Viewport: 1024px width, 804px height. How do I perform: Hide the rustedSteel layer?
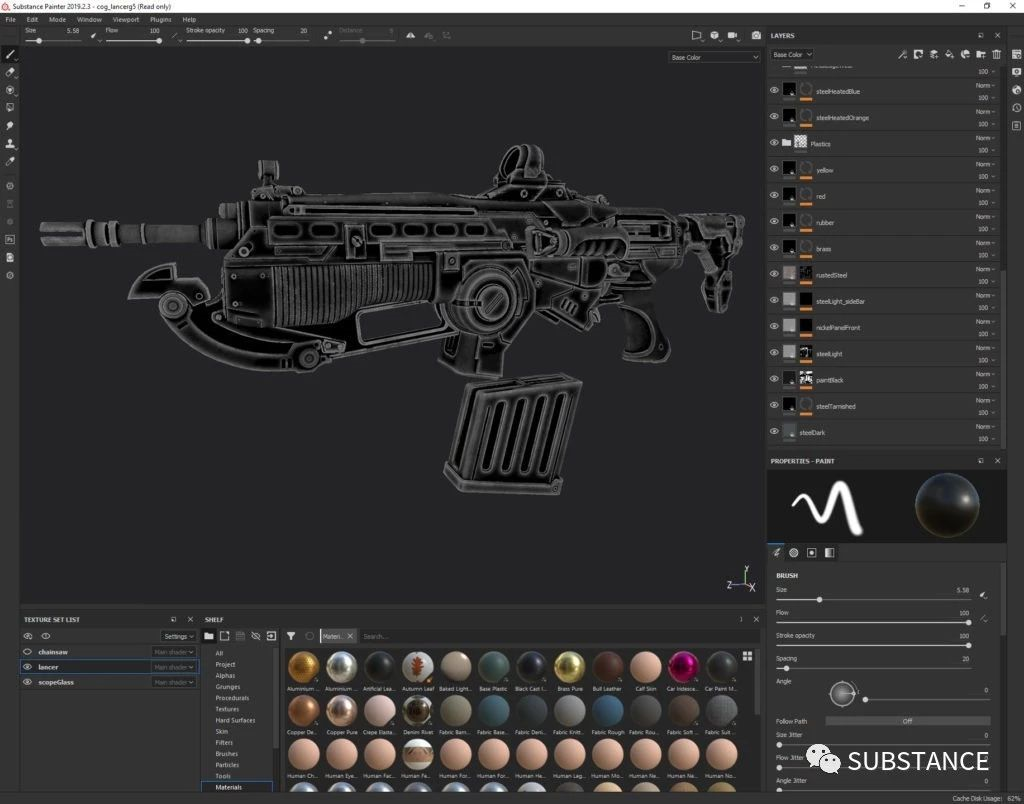coord(774,274)
